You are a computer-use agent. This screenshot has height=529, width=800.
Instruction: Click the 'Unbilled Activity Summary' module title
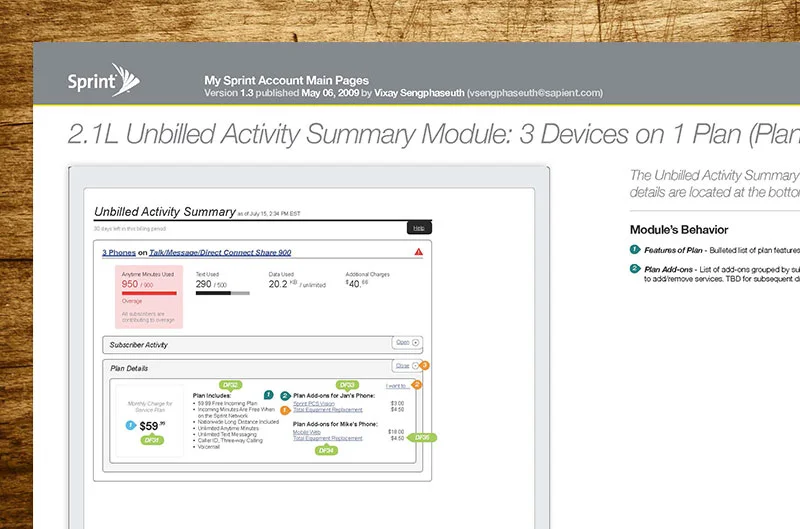[x=165, y=212]
